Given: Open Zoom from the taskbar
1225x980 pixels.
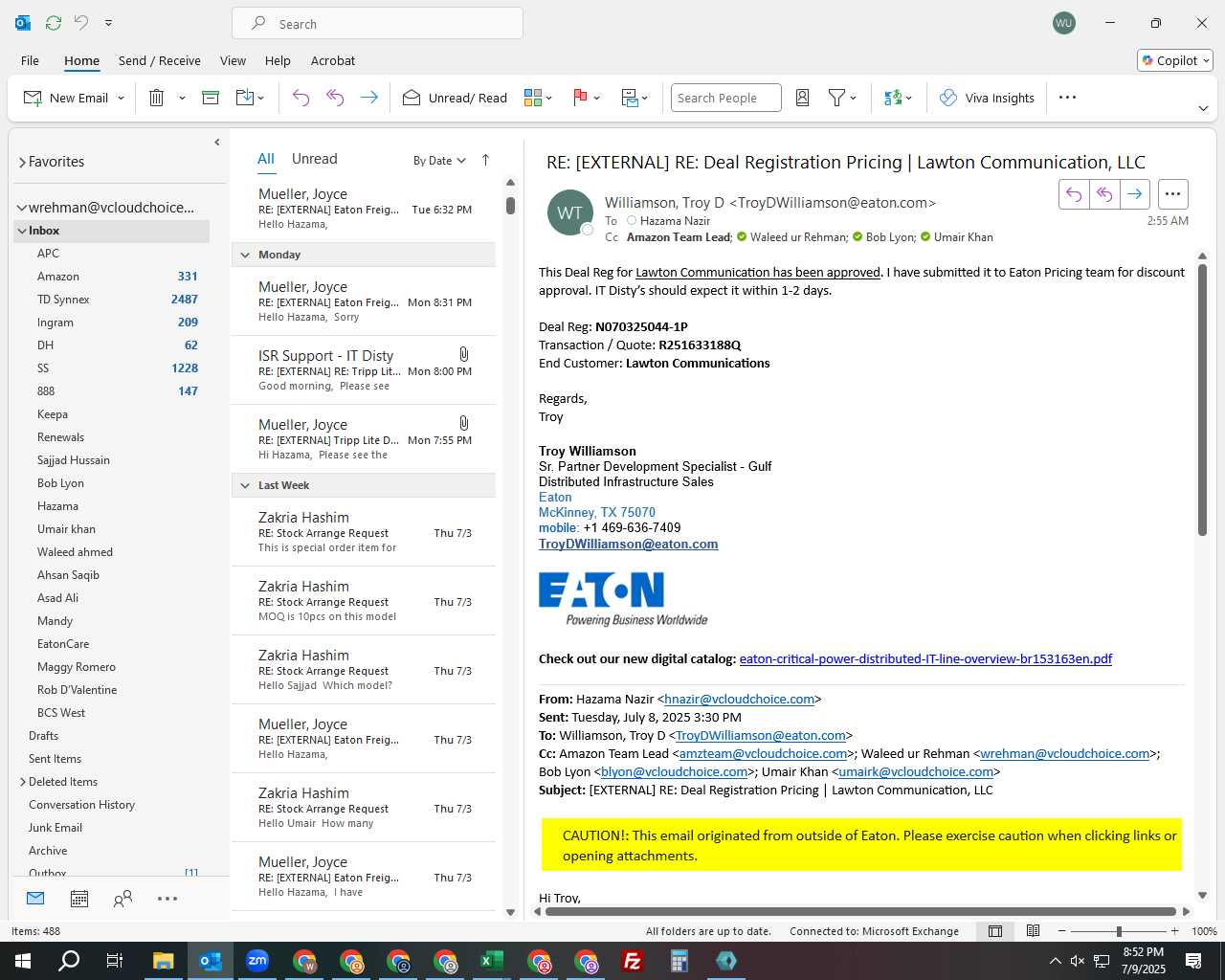Looking at the screenshot, I should (x=257, y=961).
